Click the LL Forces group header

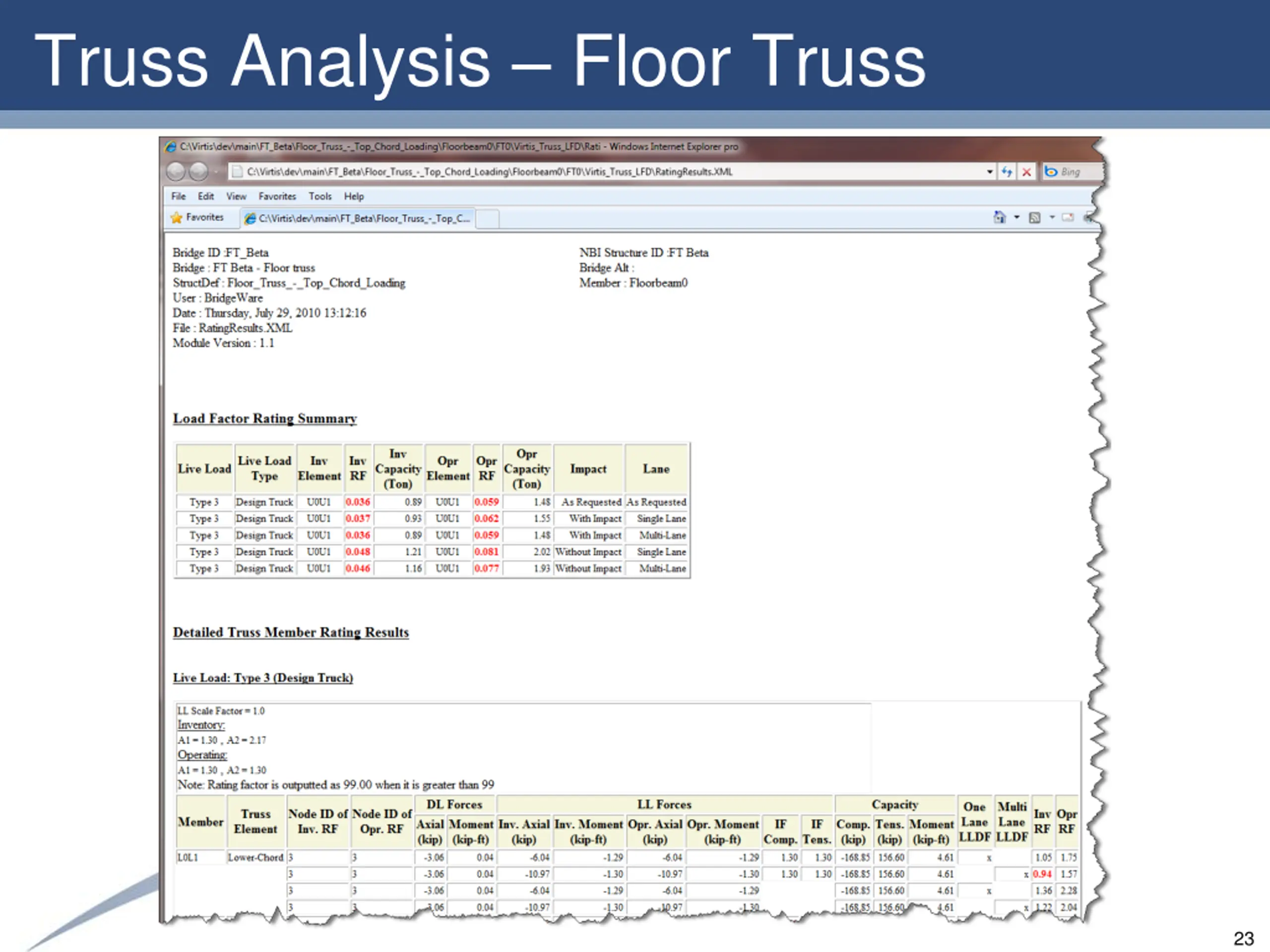pyautogui.click(x=664, y=805)
